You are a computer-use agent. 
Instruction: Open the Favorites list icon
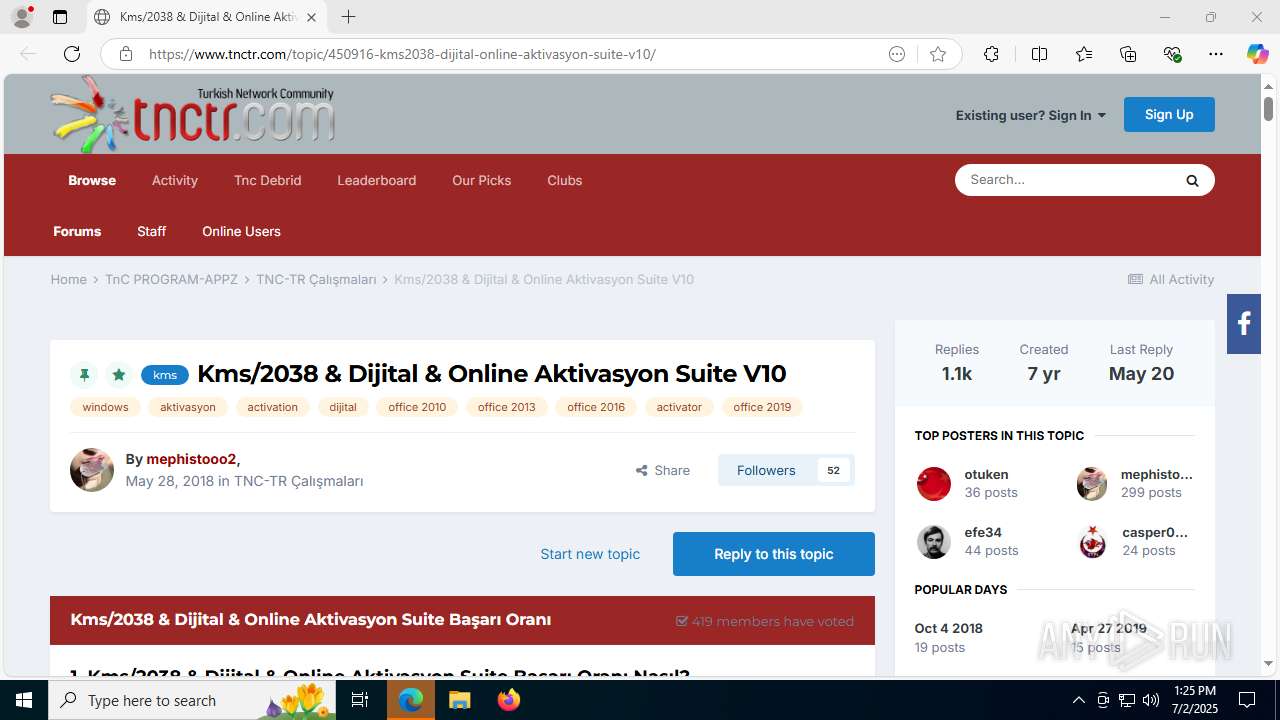[1084, 54]
